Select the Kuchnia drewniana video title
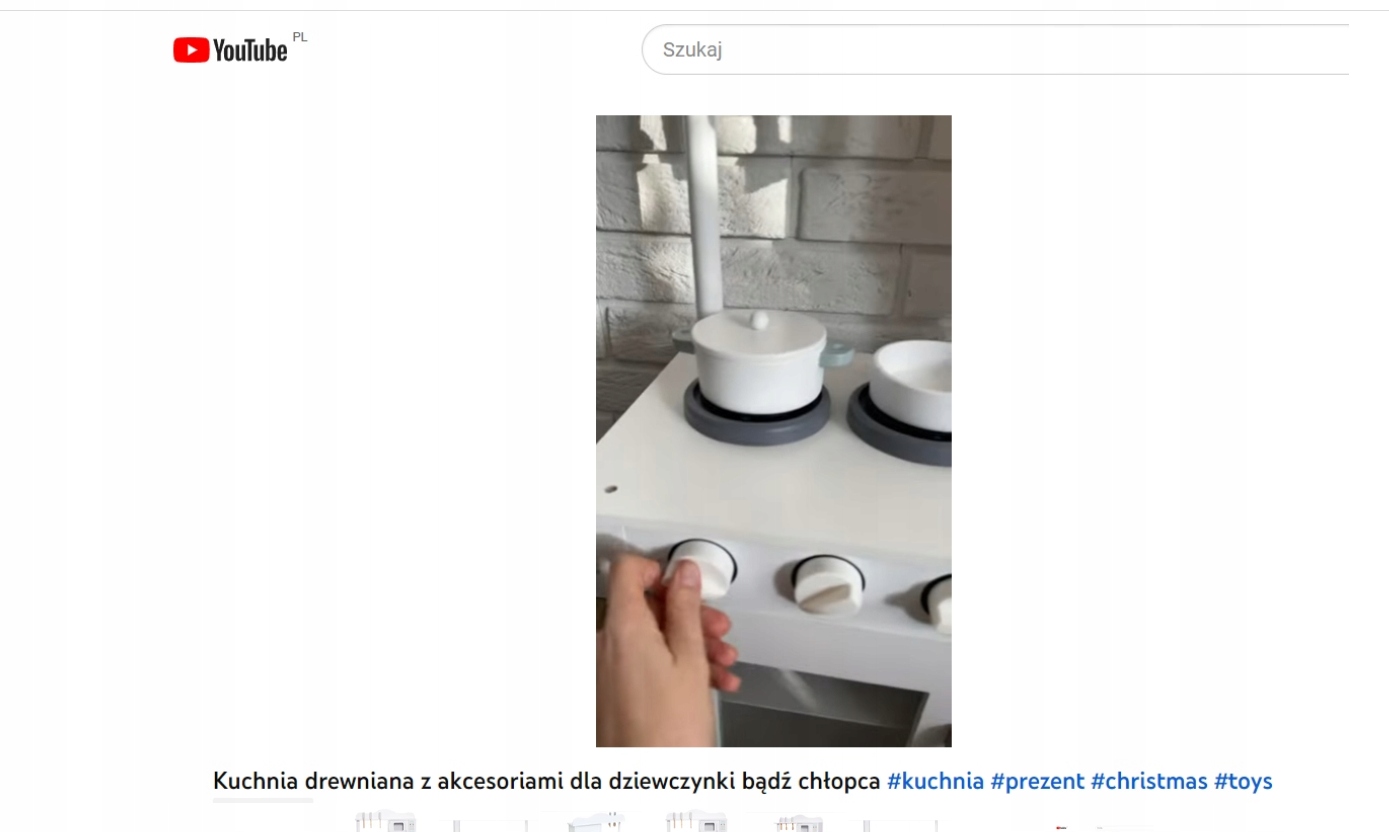The image size is (1389, 832). pyautogui.click(x=546, y=781)
